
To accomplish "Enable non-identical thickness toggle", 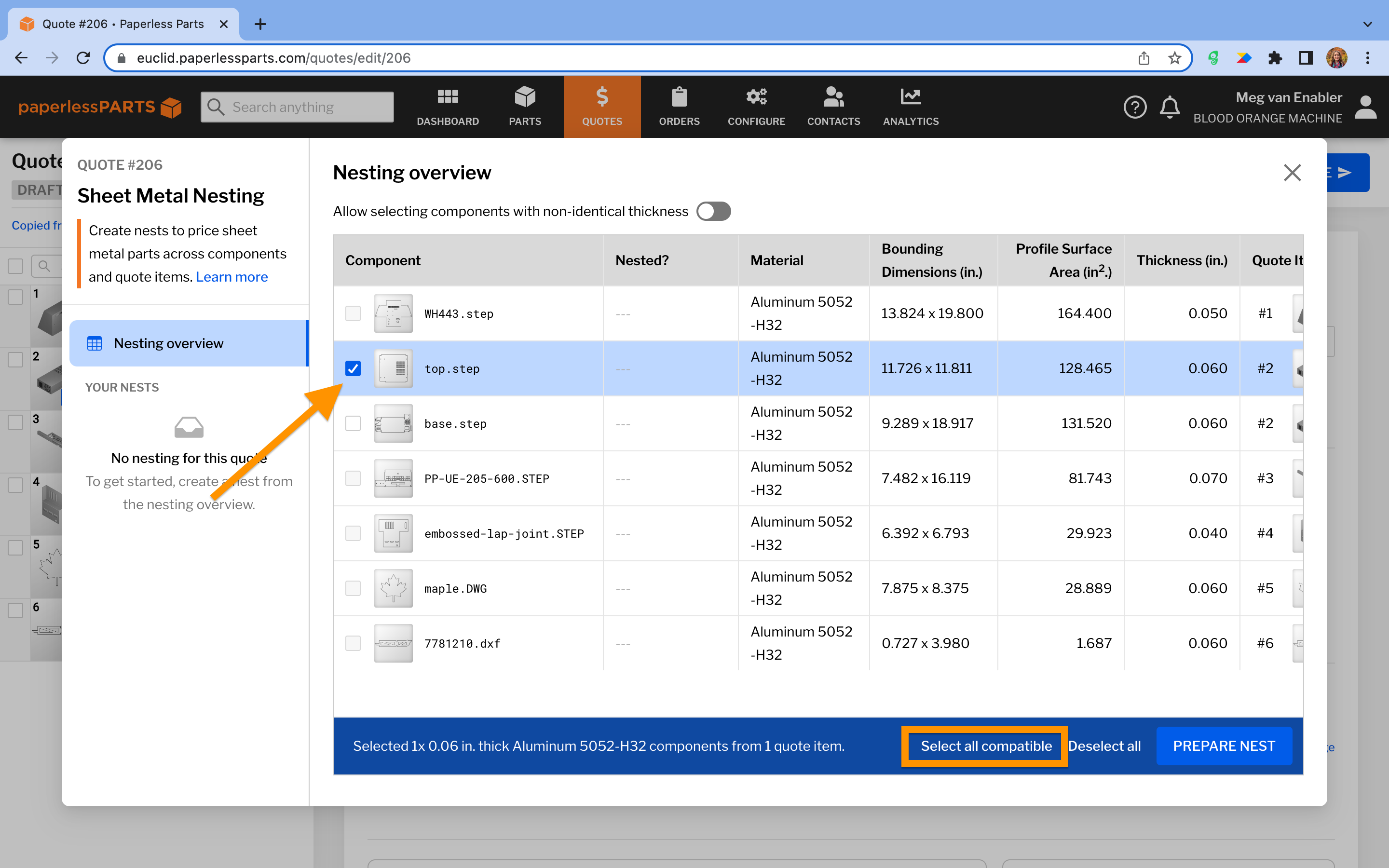I will click(713, 211).
